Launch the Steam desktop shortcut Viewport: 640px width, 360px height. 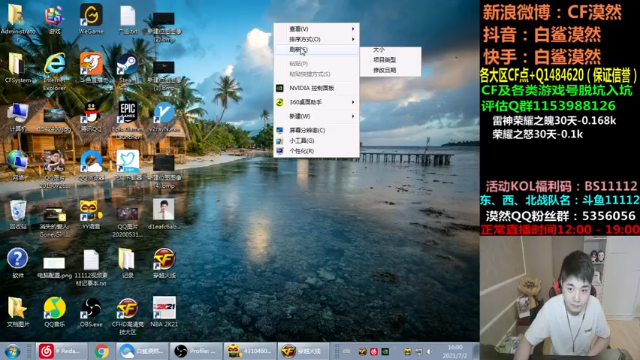point(127,67)
